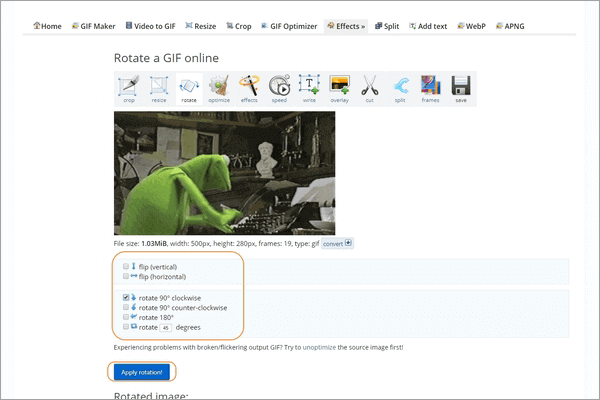Open the overlay tool
This screenshot has width=600, height=400.
339,89
